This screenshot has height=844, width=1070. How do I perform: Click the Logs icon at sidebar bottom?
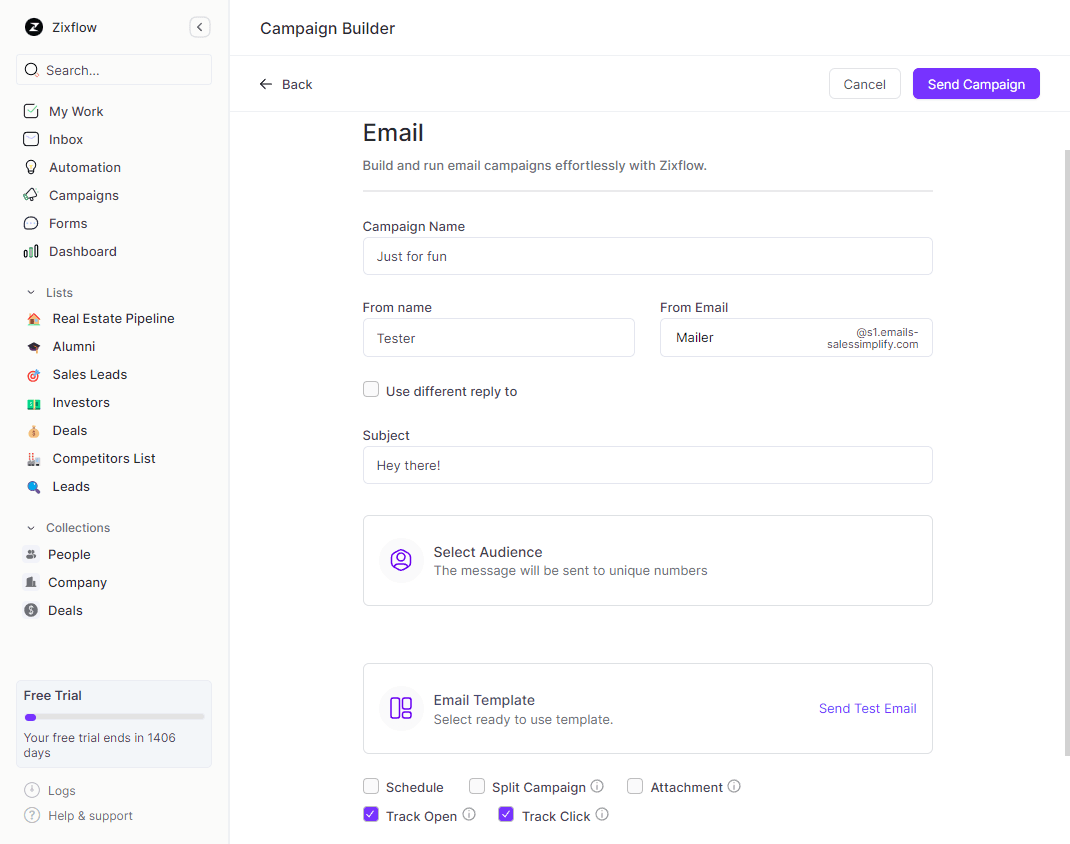[x=30, y=790]
